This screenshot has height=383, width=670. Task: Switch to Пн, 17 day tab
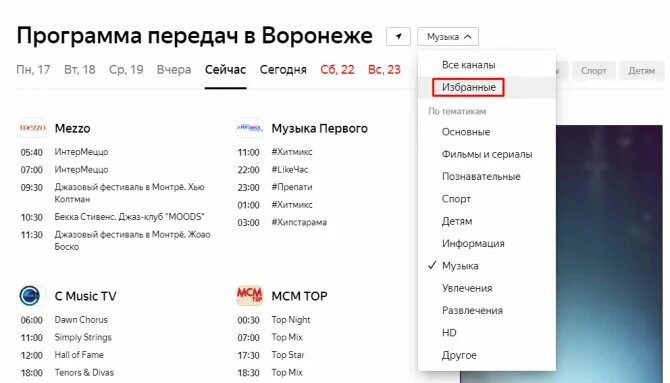33,70
